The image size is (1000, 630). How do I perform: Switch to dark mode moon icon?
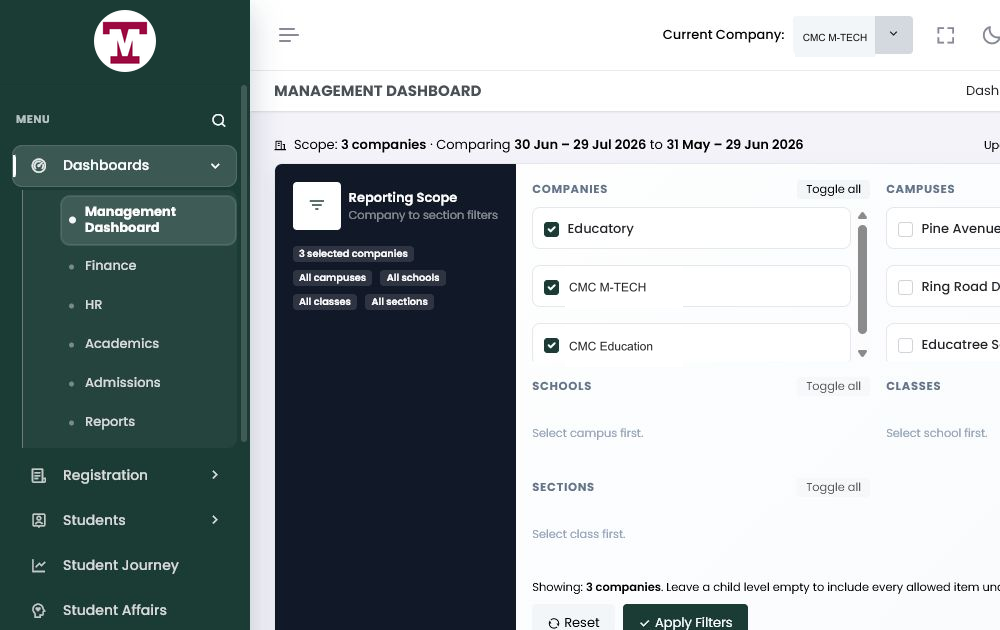pos(992,35)
